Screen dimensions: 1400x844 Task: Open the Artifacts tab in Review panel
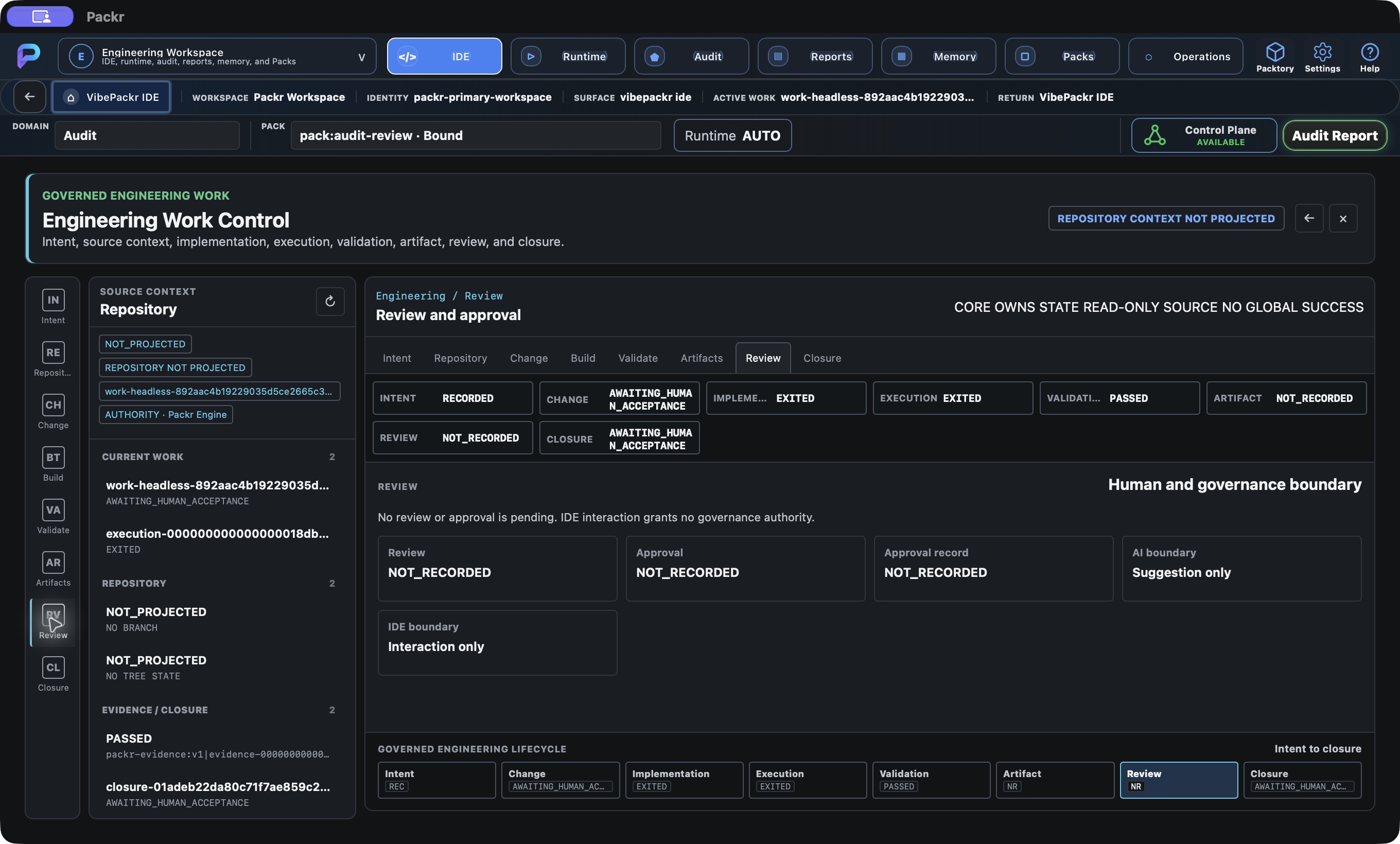(x=702, y=358)
